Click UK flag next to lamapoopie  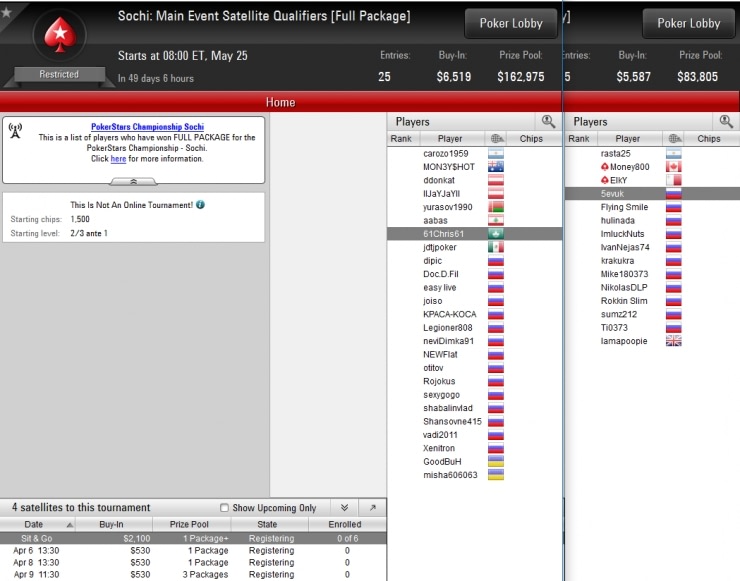pyautogui.click(x=673, y=341)
